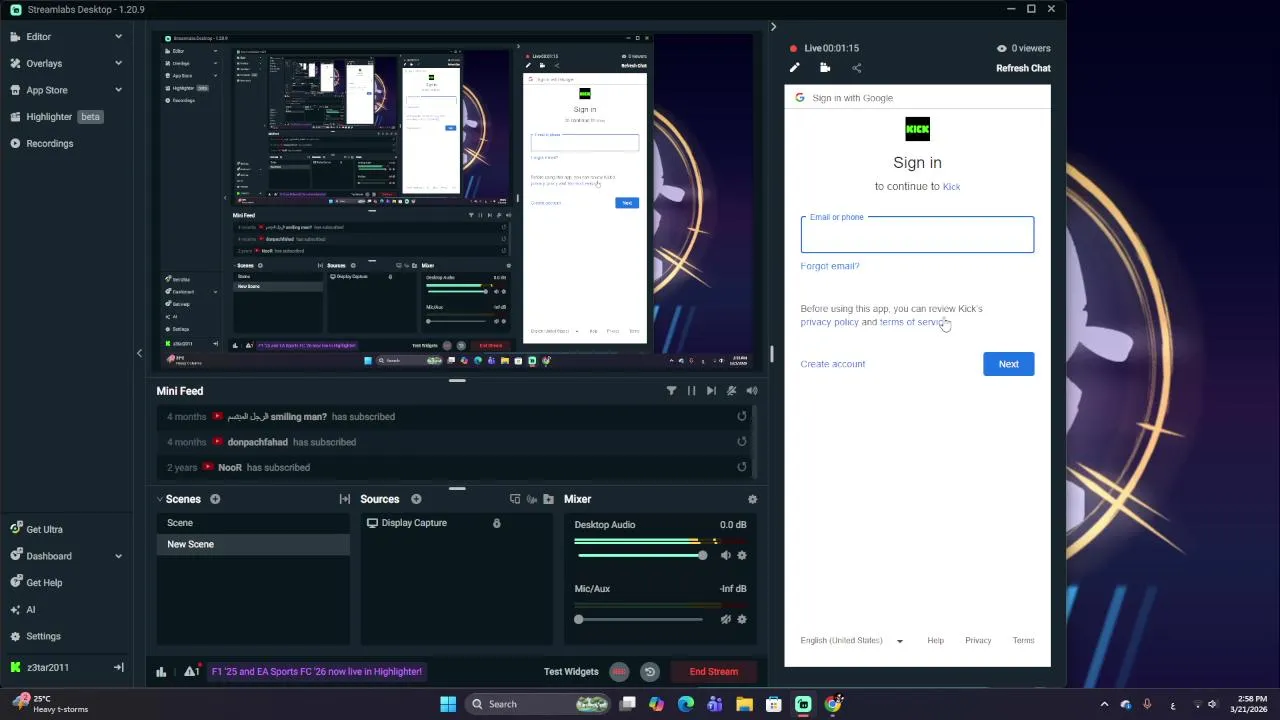
Task: Open Microsoft Edge from the taskbar
Action: [686, 704]
